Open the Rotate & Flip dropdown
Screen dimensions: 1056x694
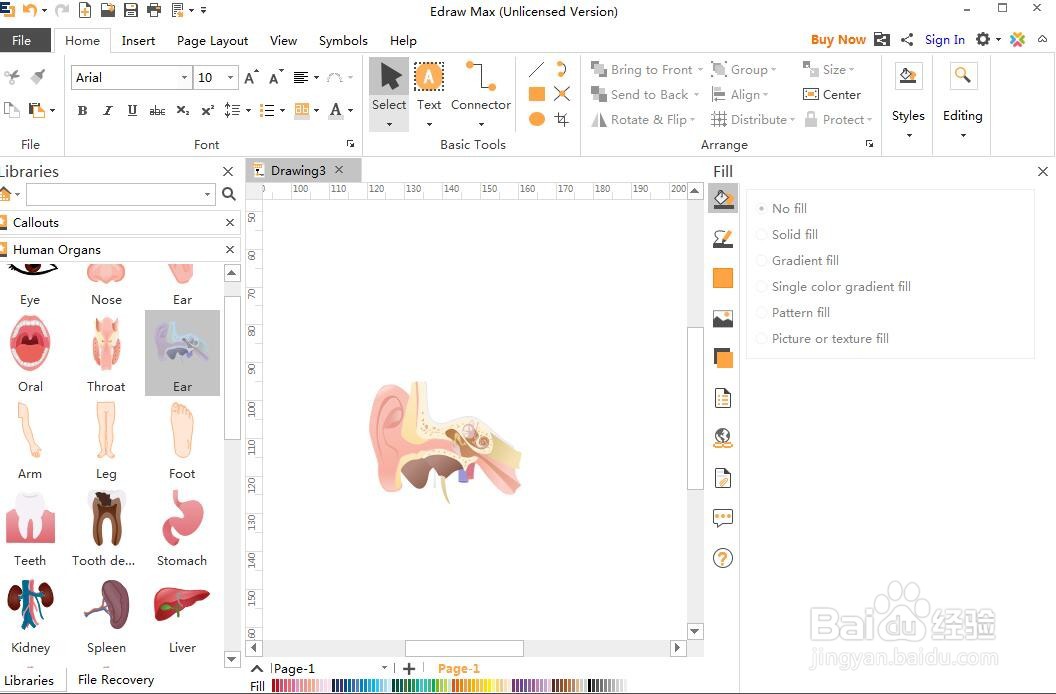pos(692,120)
